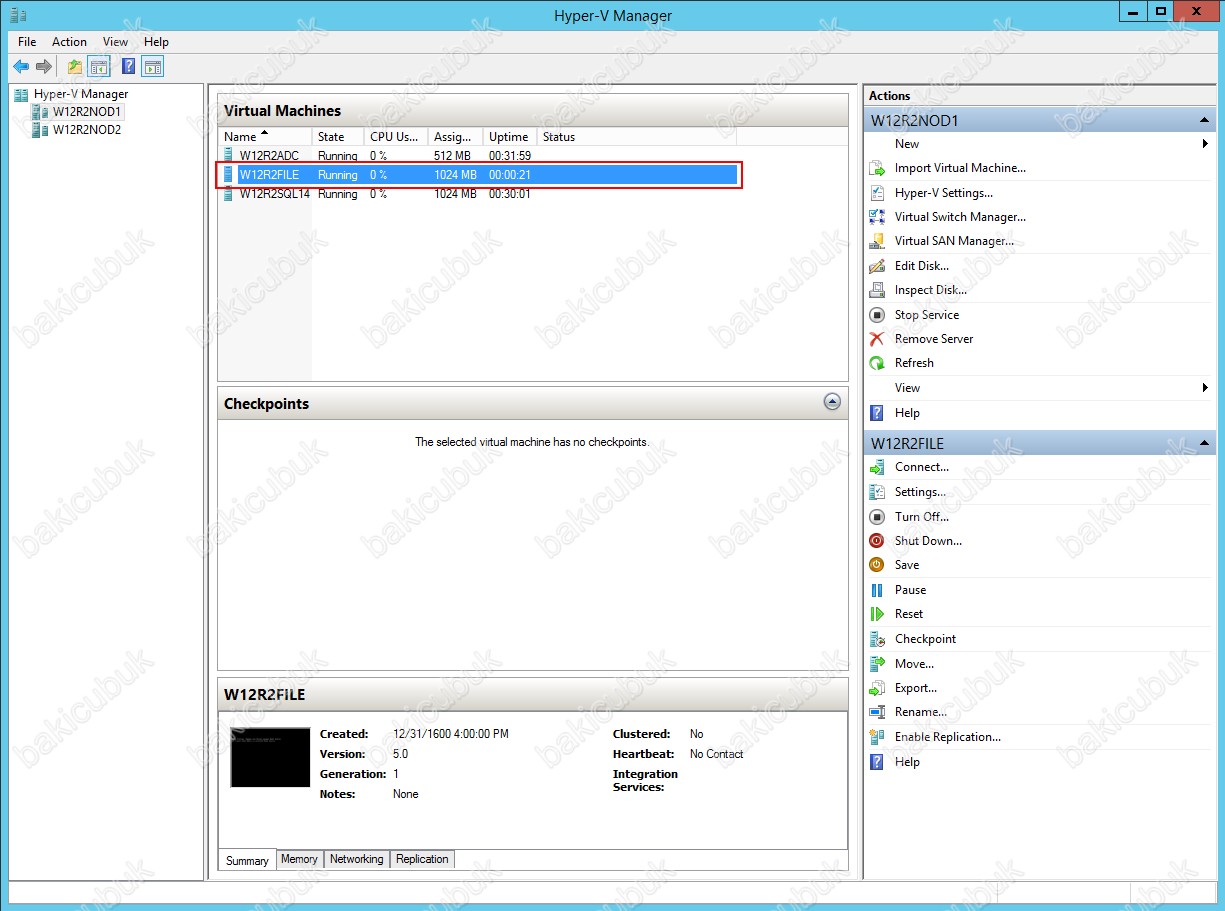Sort by the CPU Usage column header
This screenshot has width=1225, height=911.
(395, 137)
